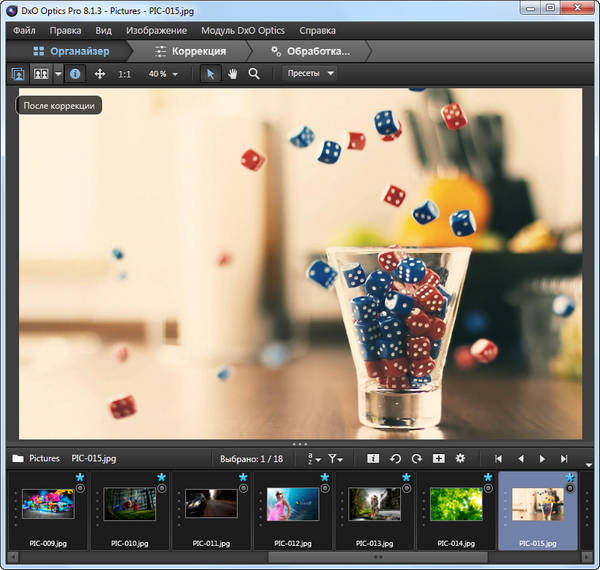The height and width of the screenshot is (570, 600).
Task: Toggle side-by-side comparison view
Action: (41, 74)
